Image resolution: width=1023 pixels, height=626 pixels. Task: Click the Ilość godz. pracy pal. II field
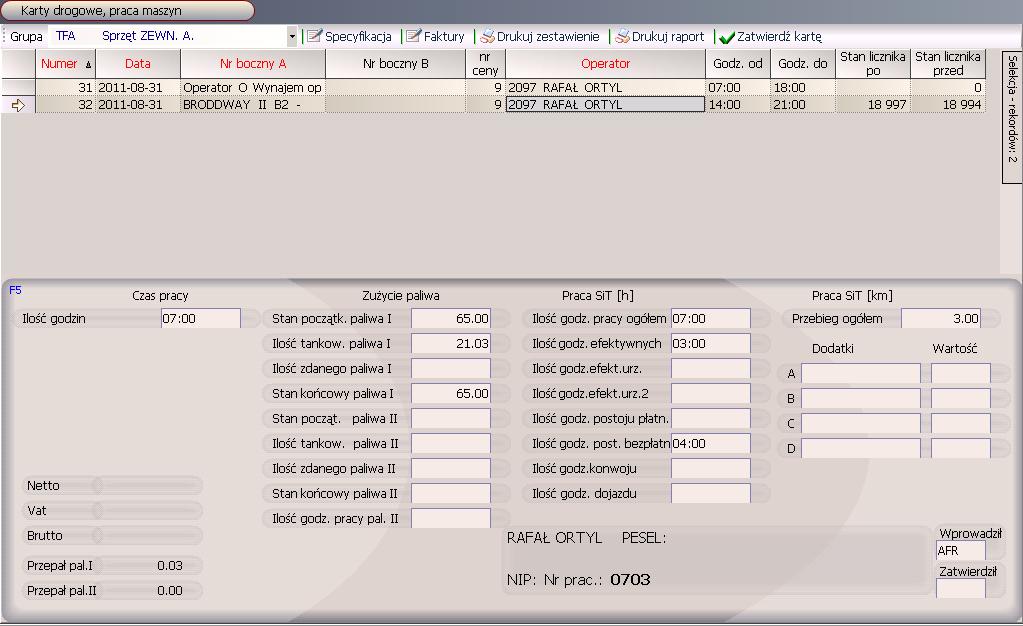(x=451, y=518)
